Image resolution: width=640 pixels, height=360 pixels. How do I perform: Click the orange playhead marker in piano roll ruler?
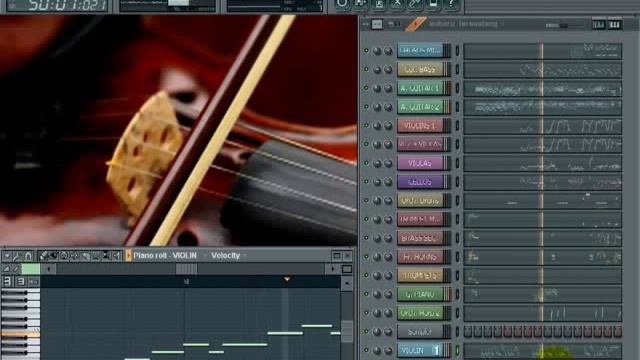point(287,280)
